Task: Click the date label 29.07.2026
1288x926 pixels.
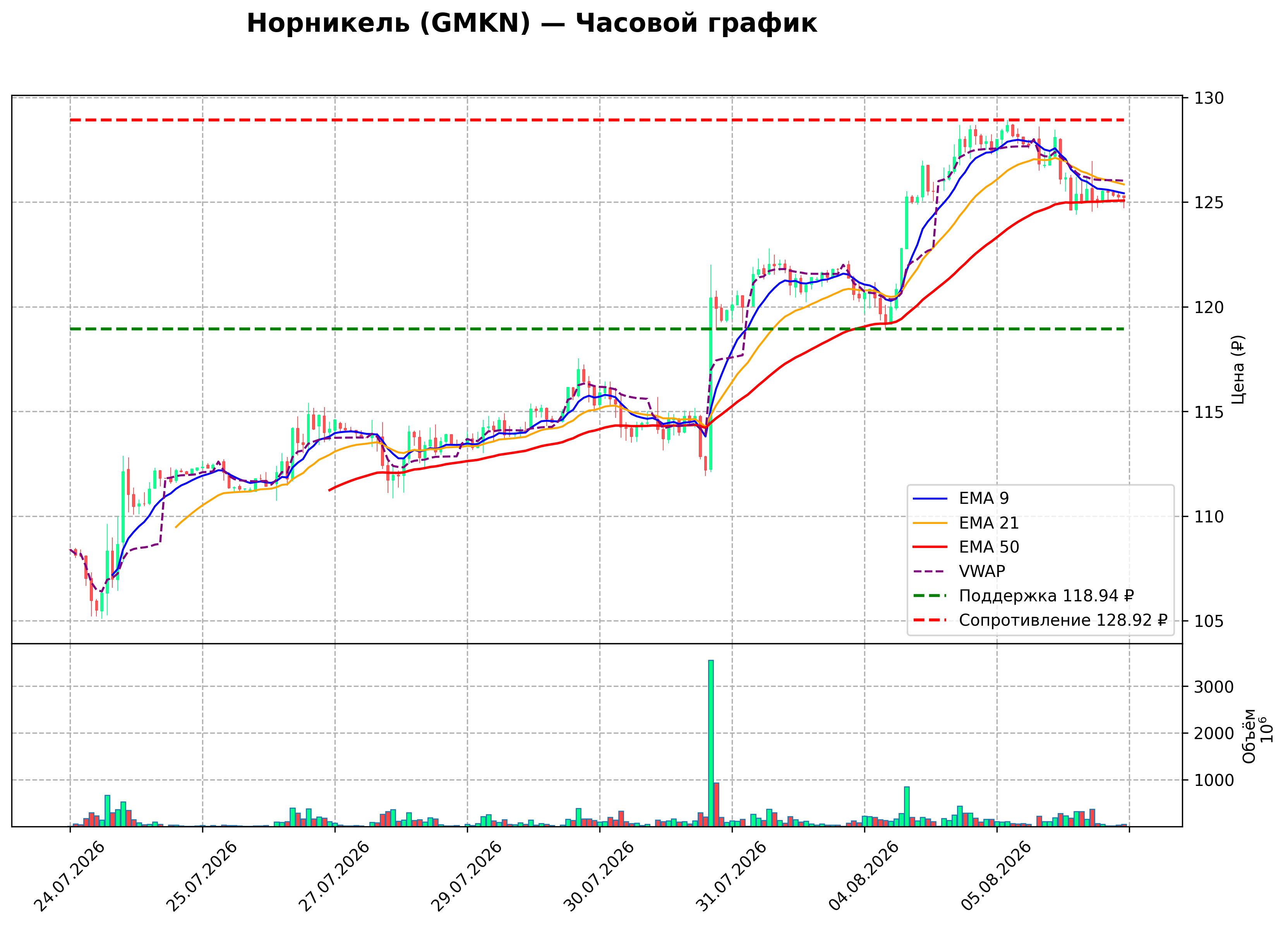Action: click(x=466, y=876)
